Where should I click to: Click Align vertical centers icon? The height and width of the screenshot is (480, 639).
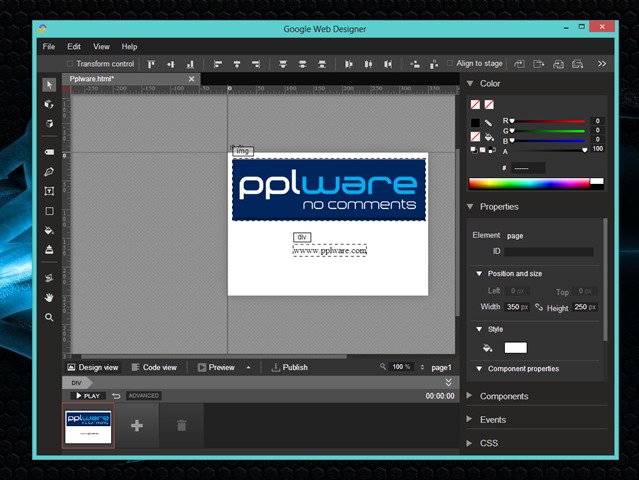(x=171, y=64)
